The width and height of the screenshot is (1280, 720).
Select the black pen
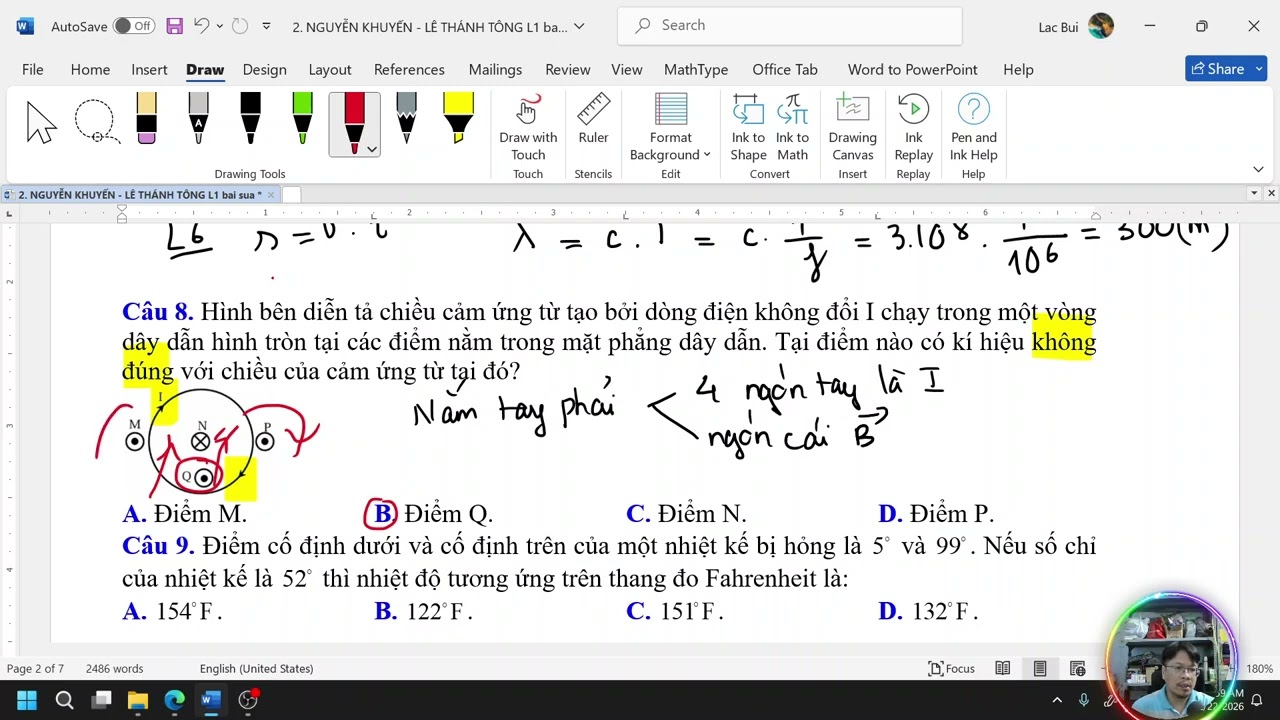[250, 119]
